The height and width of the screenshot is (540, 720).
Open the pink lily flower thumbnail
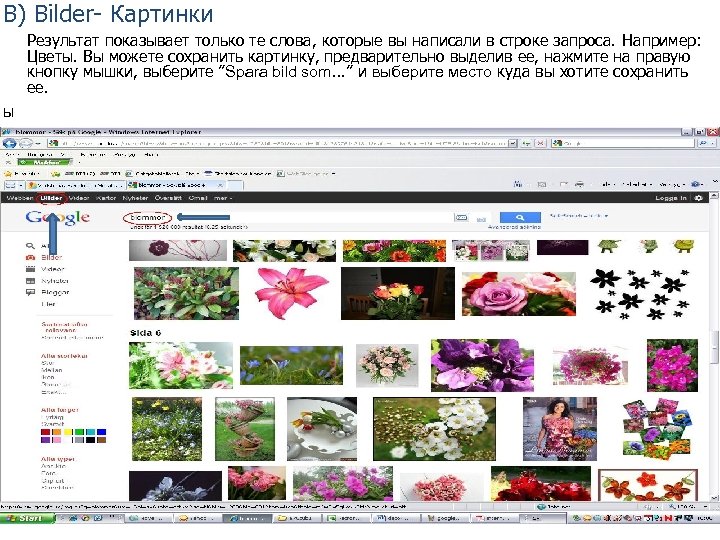point(291,293)
